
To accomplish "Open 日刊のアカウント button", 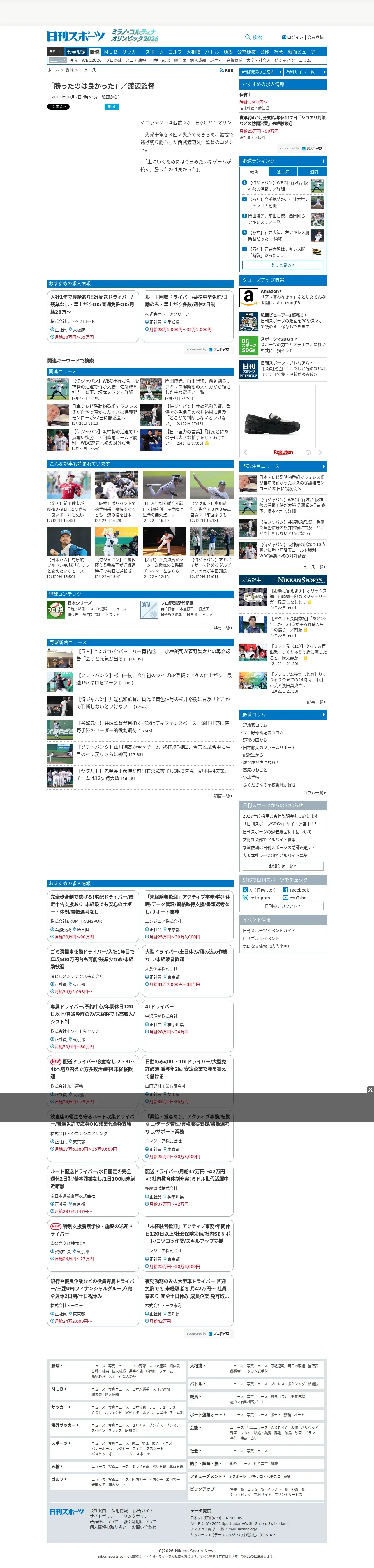I will click(x=283, y=906).
